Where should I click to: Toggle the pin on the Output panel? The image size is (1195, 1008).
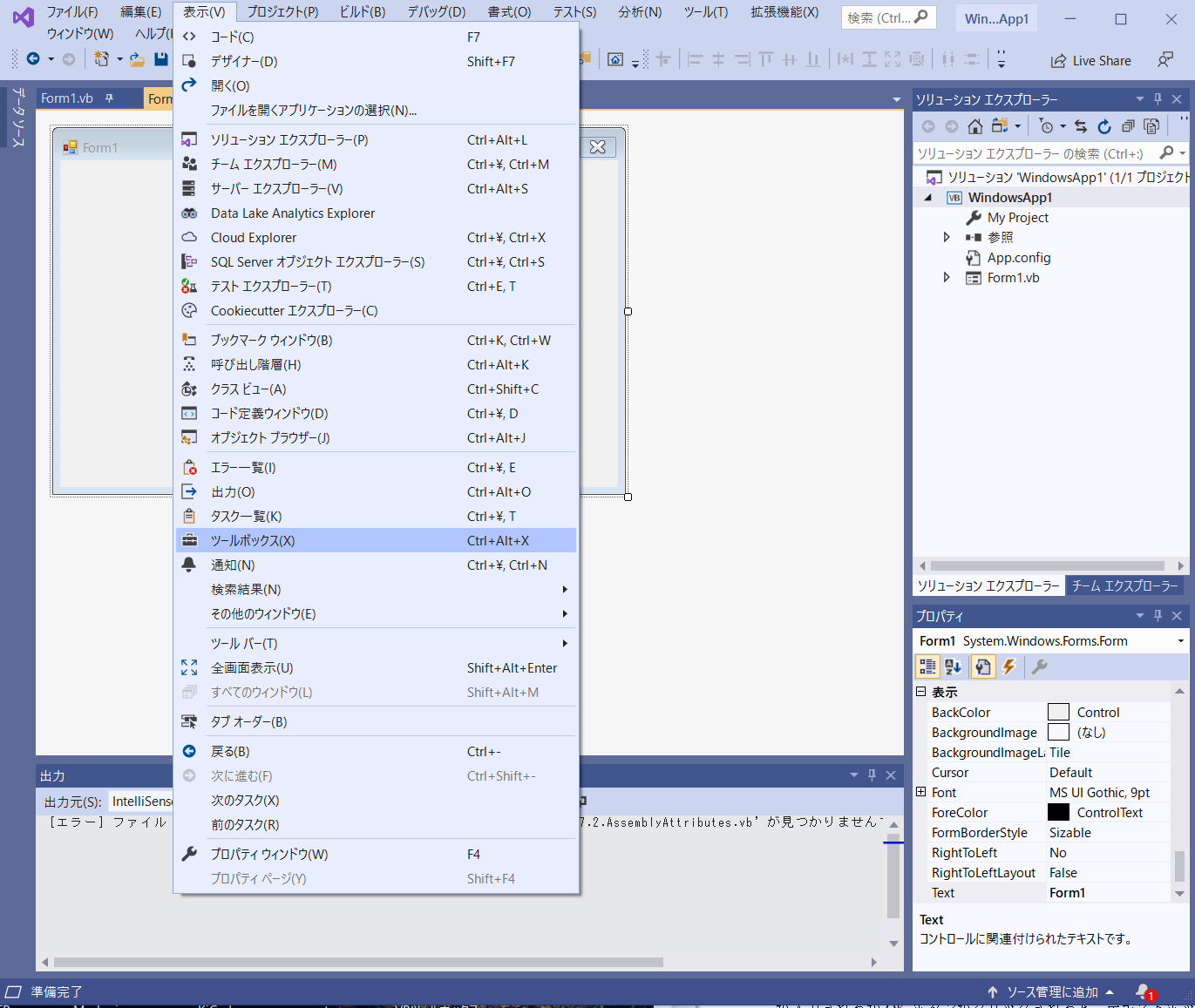tap(872, 775)
